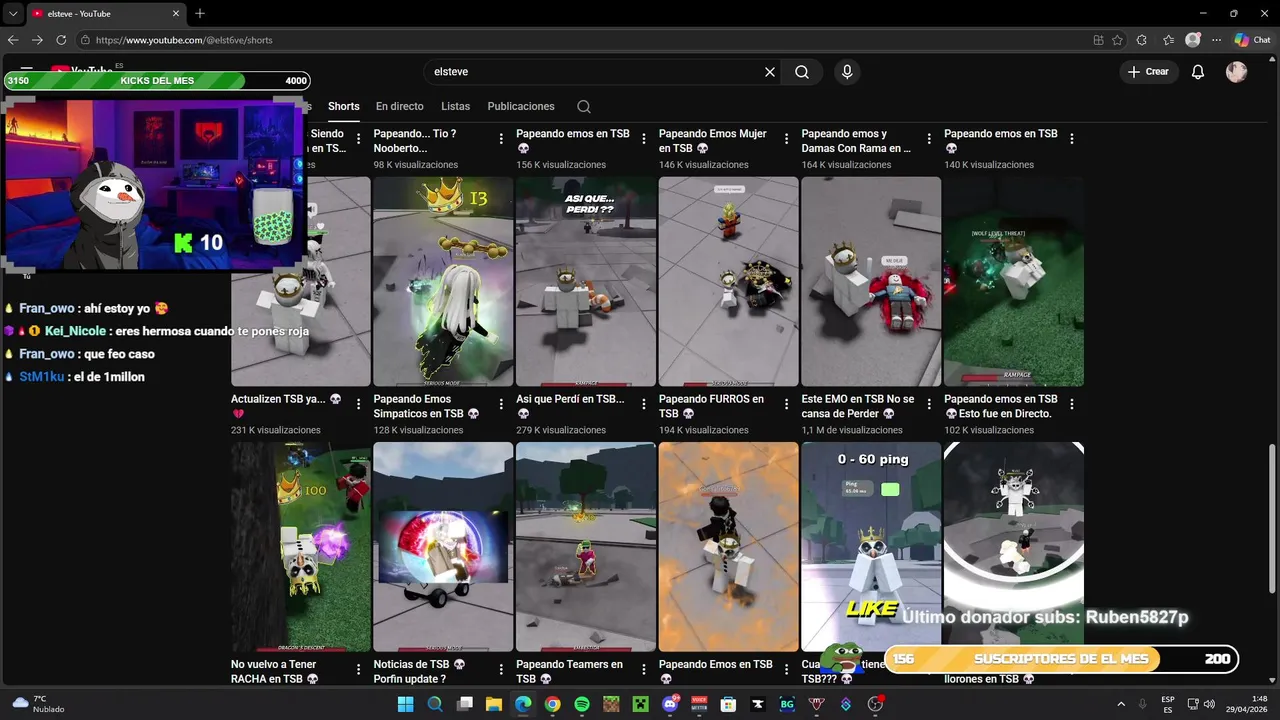Open YouTube notifications bell
The height and width of the screenshot is (720, 1280).
(x=1198, y=72)
